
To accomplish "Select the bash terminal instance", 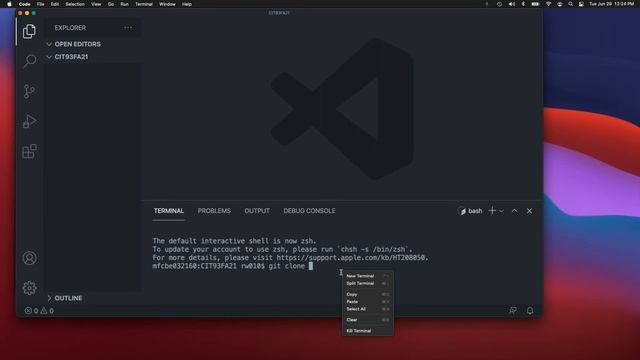I will [470, 211].
